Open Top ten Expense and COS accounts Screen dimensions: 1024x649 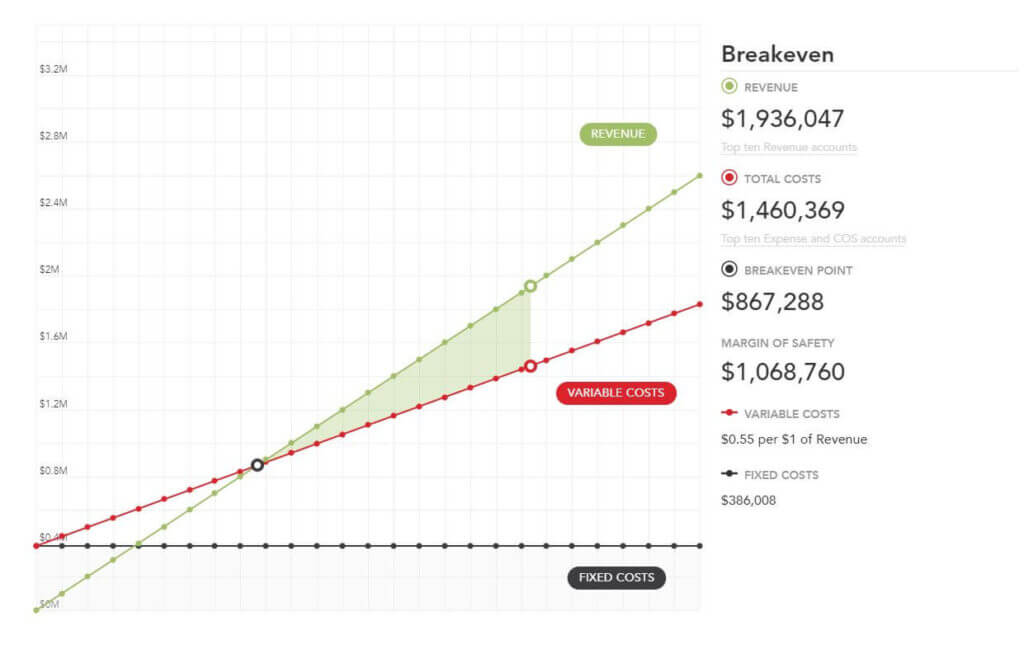(x=813, y=239)
